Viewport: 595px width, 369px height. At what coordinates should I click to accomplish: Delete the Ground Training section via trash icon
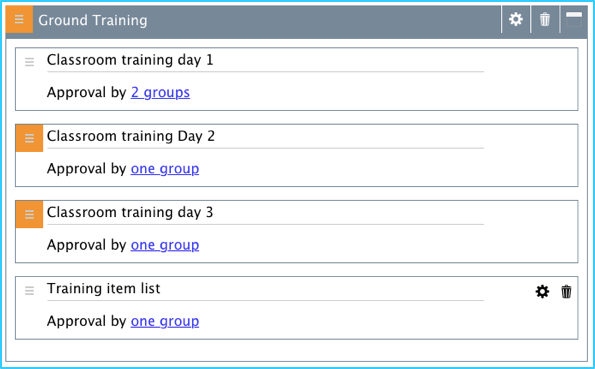(x=545, y=19)
